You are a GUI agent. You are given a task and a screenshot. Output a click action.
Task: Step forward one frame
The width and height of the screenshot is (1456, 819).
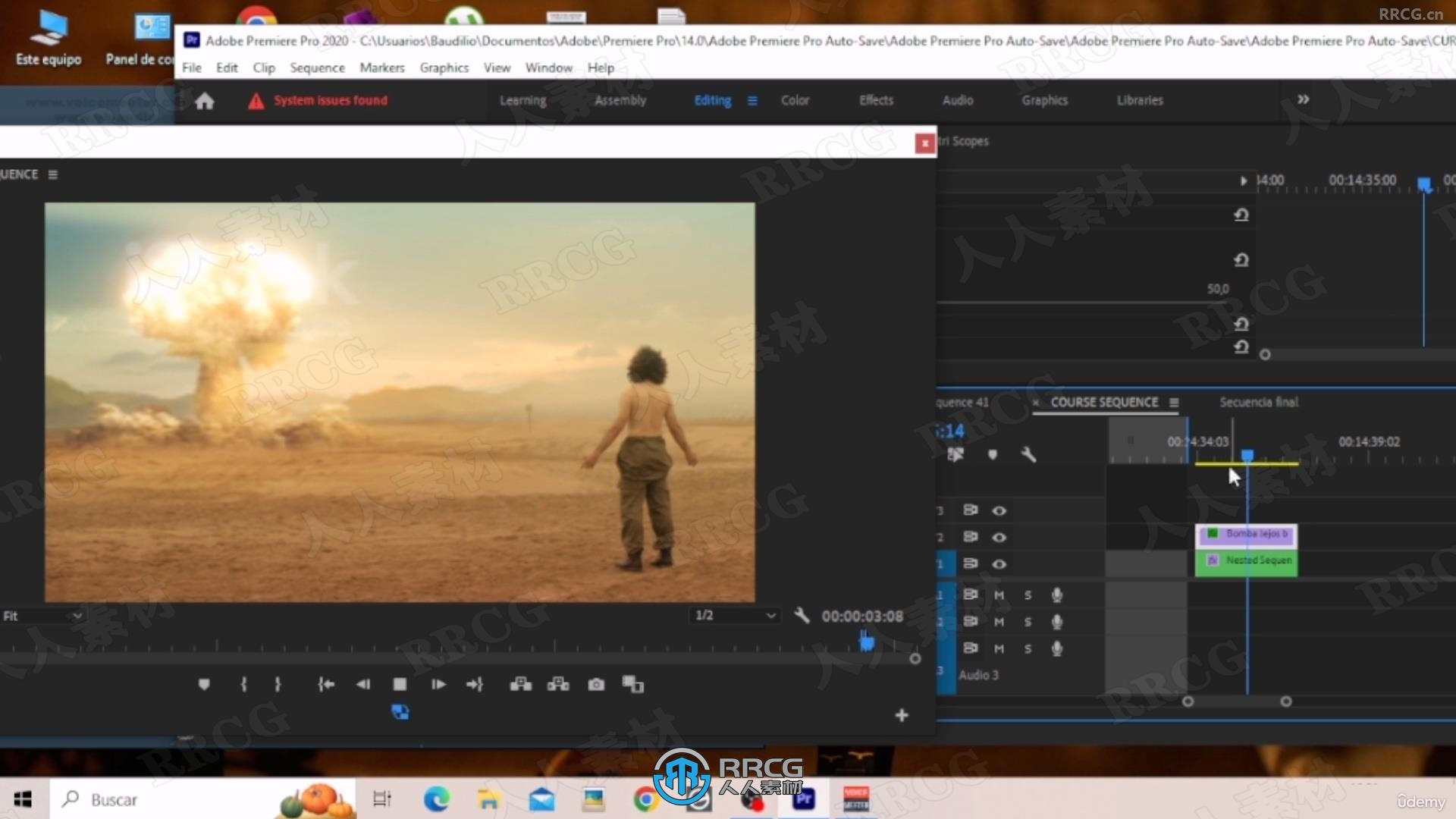(x=438, y=685)
